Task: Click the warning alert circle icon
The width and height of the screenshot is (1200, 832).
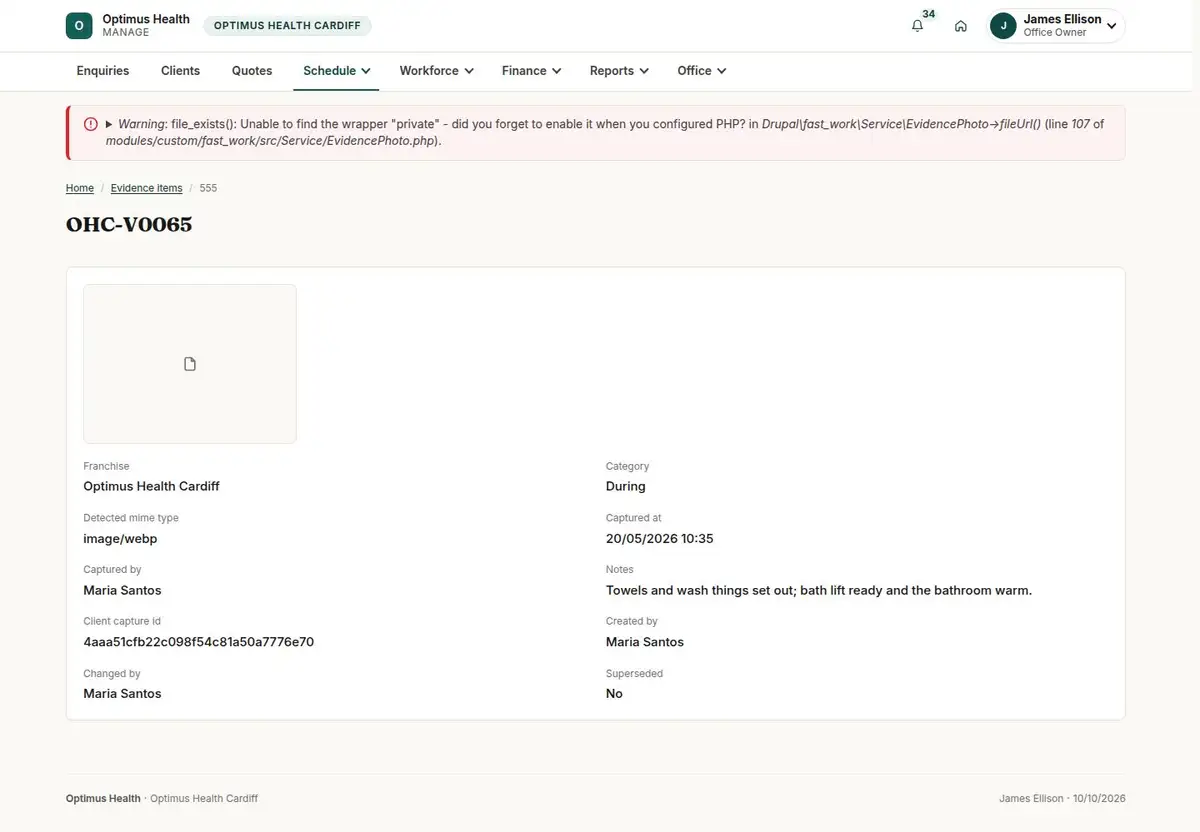Action: (91, 124)
